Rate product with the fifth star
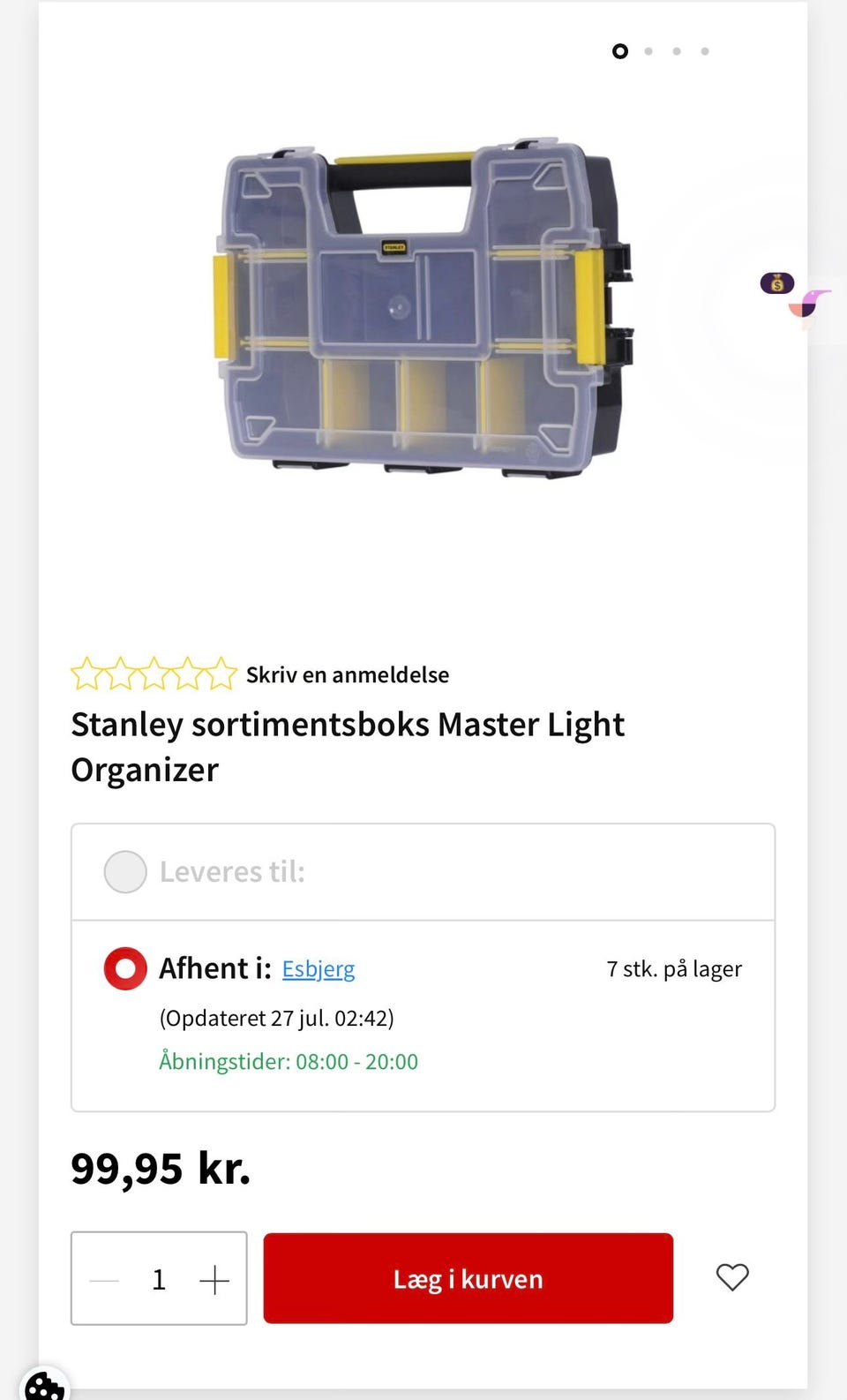847x1400 pixels. click(221, 674)
